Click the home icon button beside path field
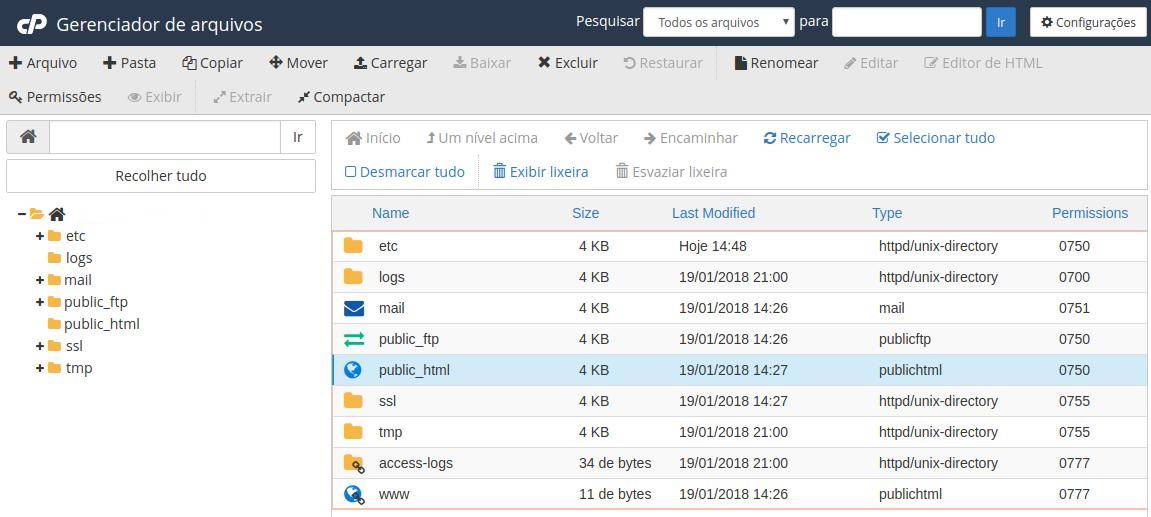Screen dimensions: 1151x517 pyautogui.click(x=28, y=137)
